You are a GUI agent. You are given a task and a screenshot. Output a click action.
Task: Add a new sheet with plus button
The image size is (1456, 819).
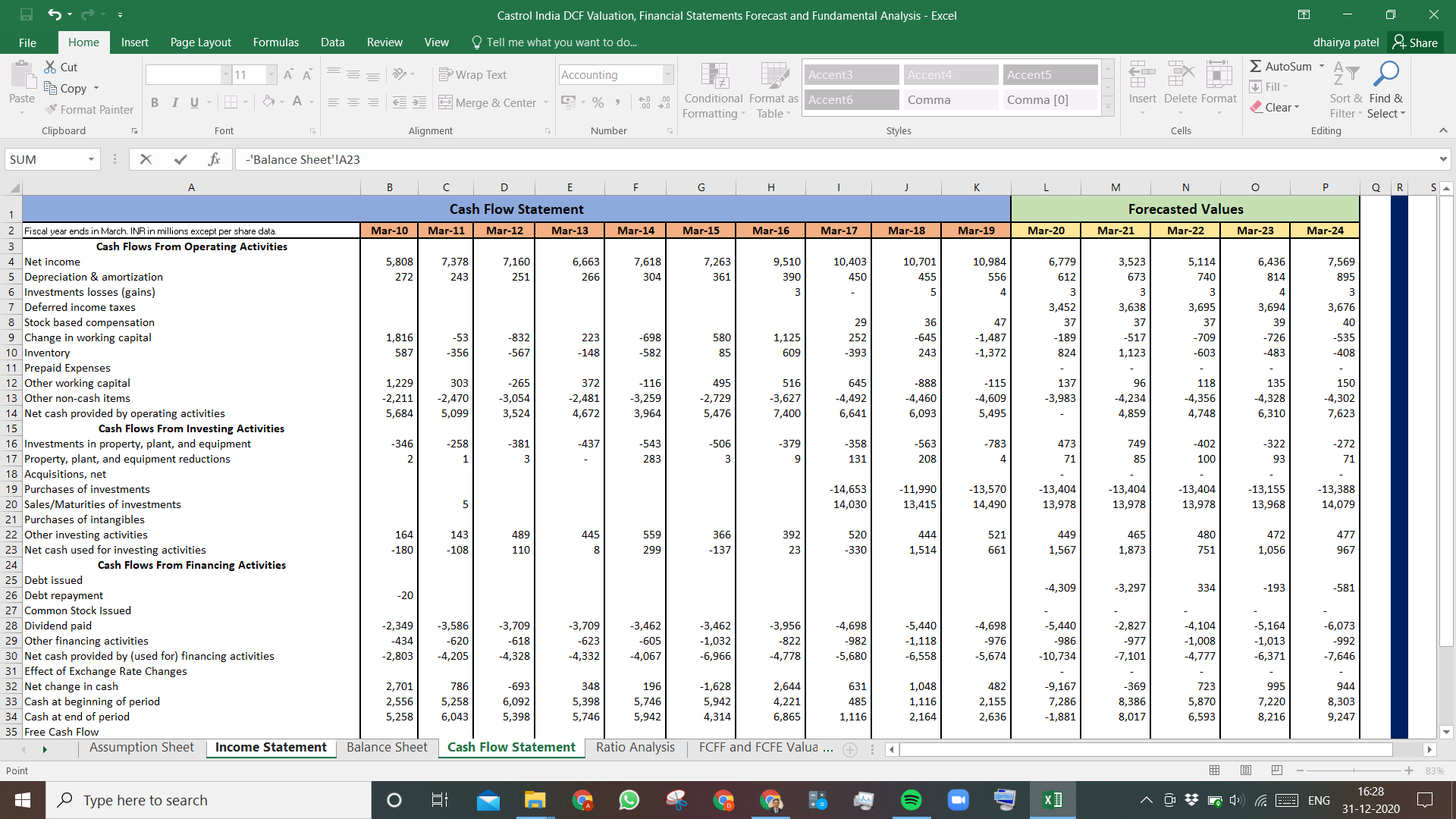850,749
